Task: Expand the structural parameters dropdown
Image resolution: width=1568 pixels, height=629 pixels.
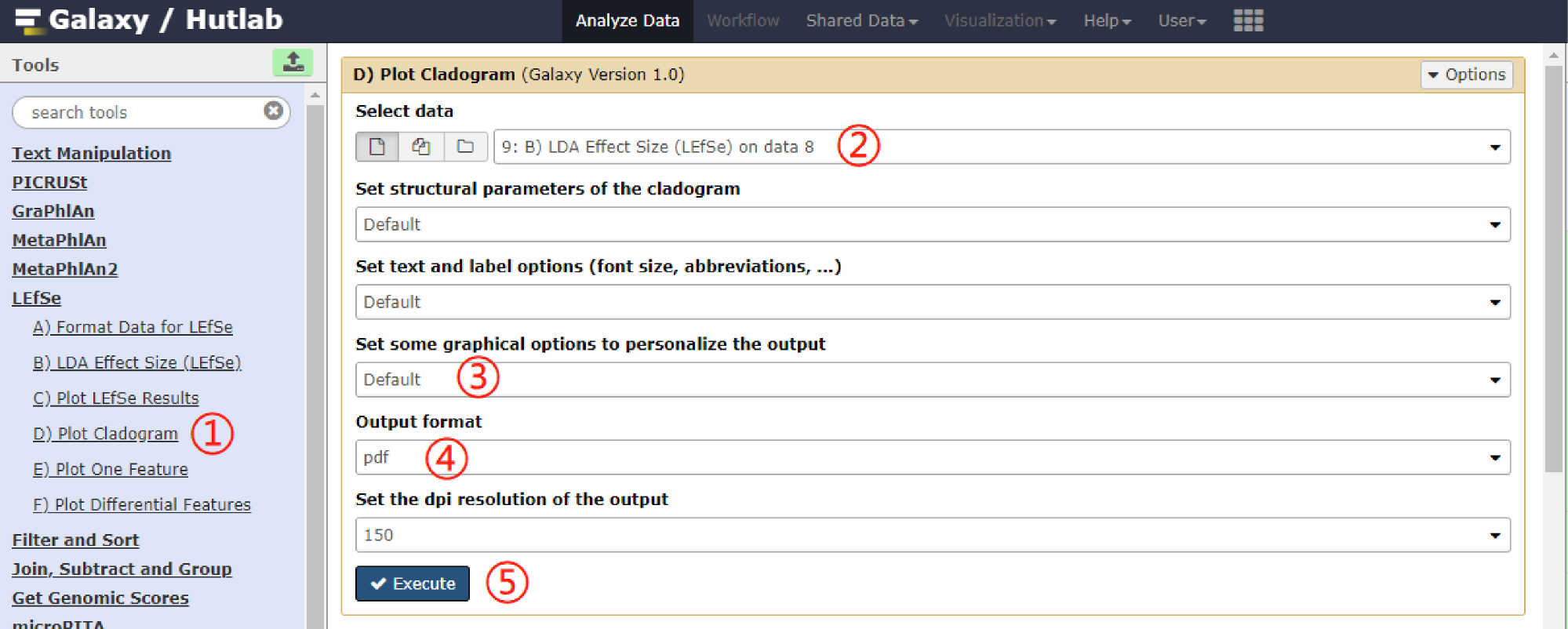Action: point(932,224)
